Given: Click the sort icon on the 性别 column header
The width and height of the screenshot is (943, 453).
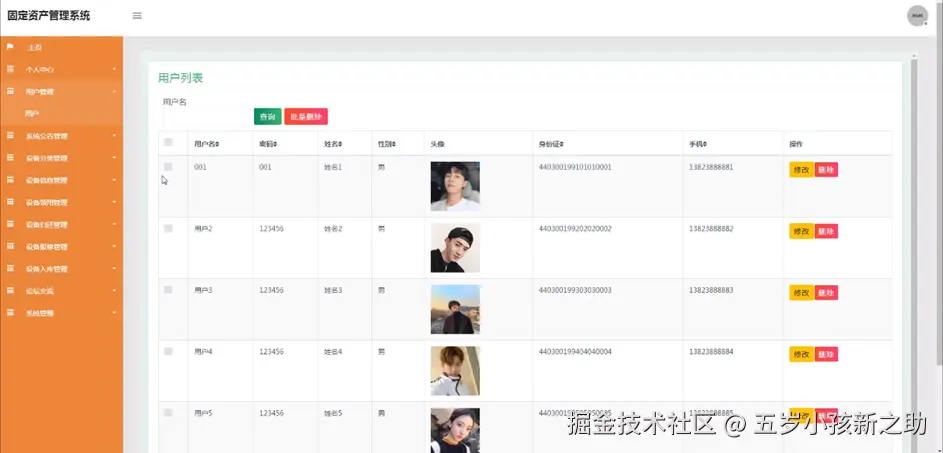Looking at the screenshot, I should 394,144.
